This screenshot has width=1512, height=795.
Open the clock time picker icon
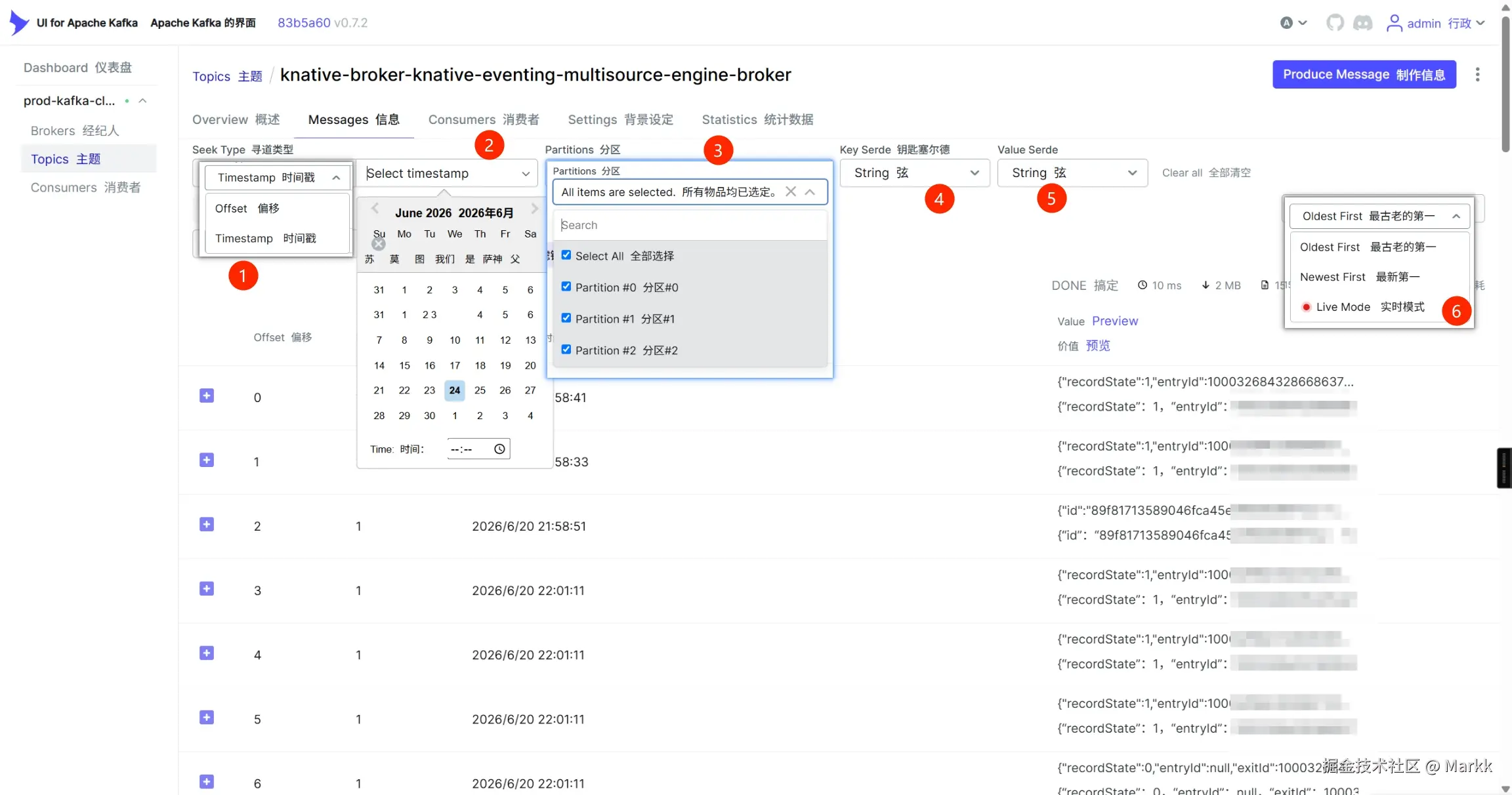click(x=499, y=449)
